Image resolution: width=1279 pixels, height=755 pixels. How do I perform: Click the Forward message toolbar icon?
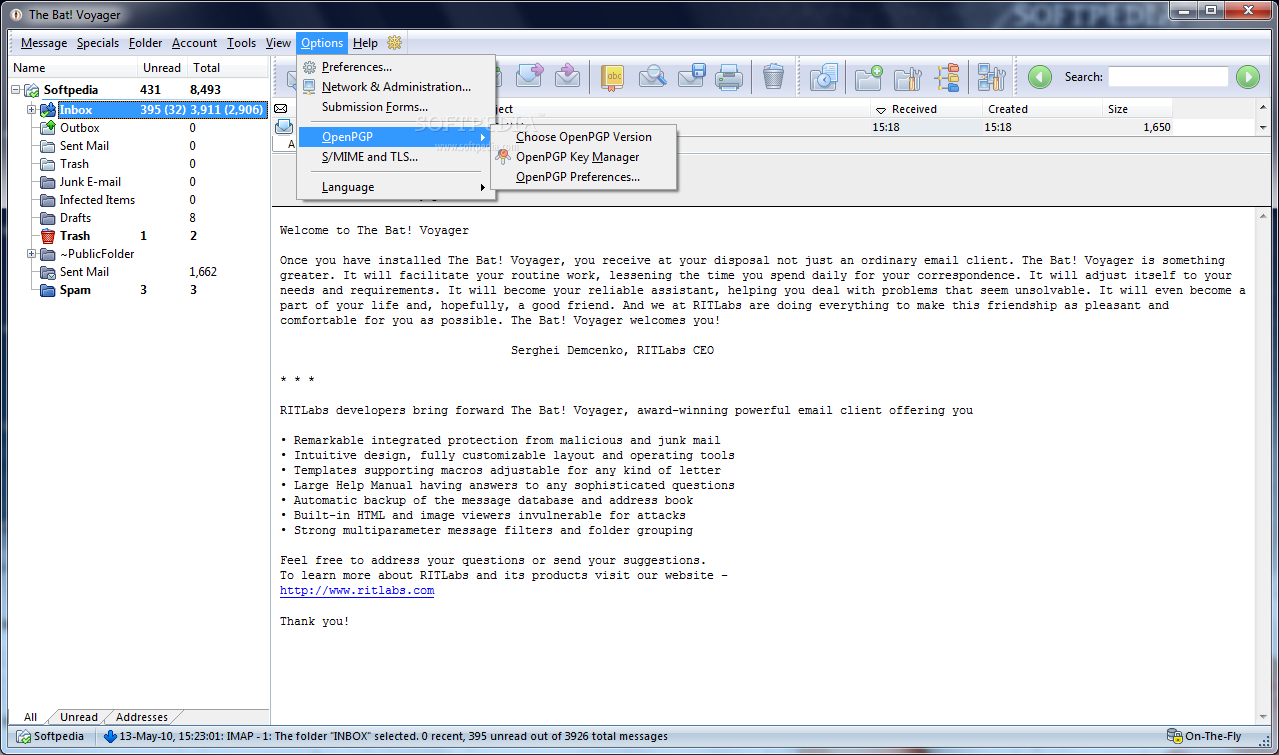pos(529,76)
